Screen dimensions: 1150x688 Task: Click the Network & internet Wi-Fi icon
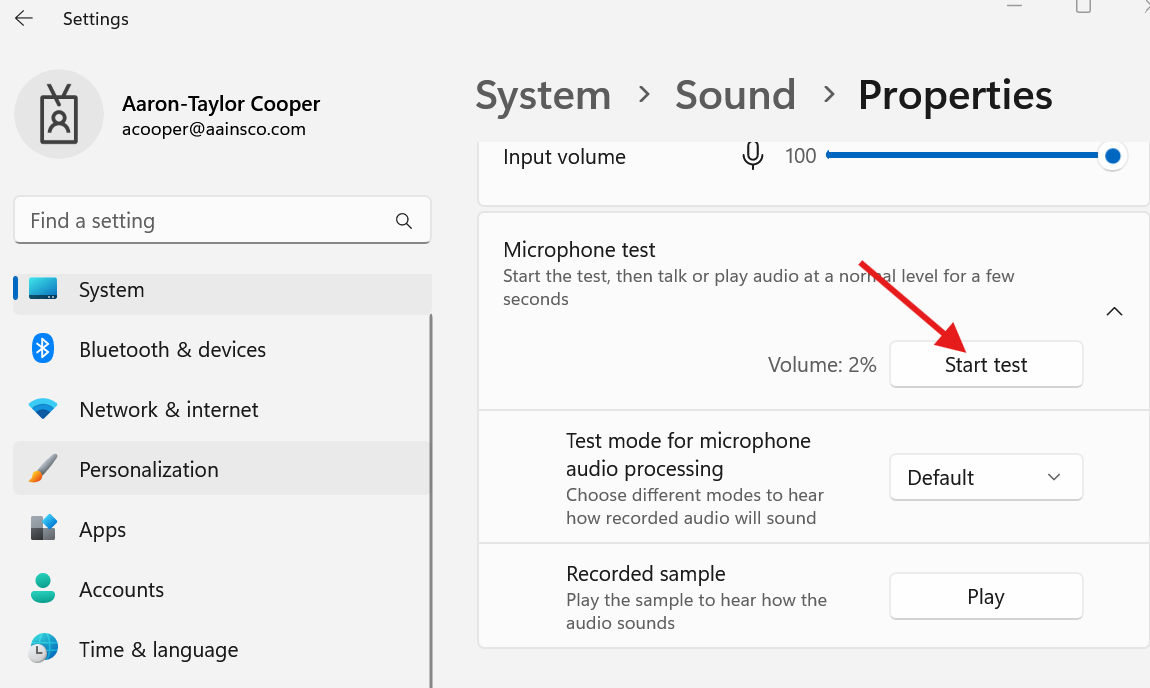pos(43,409)
